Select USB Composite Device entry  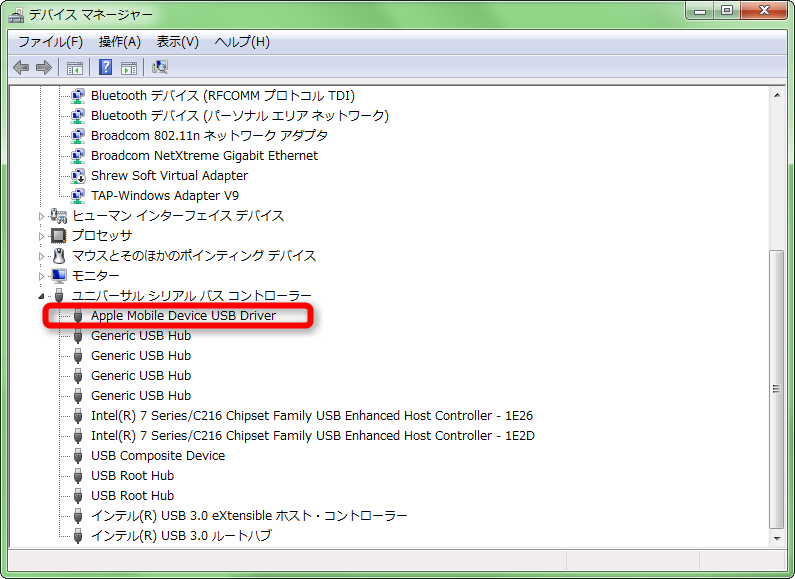[x=158, y=456]
